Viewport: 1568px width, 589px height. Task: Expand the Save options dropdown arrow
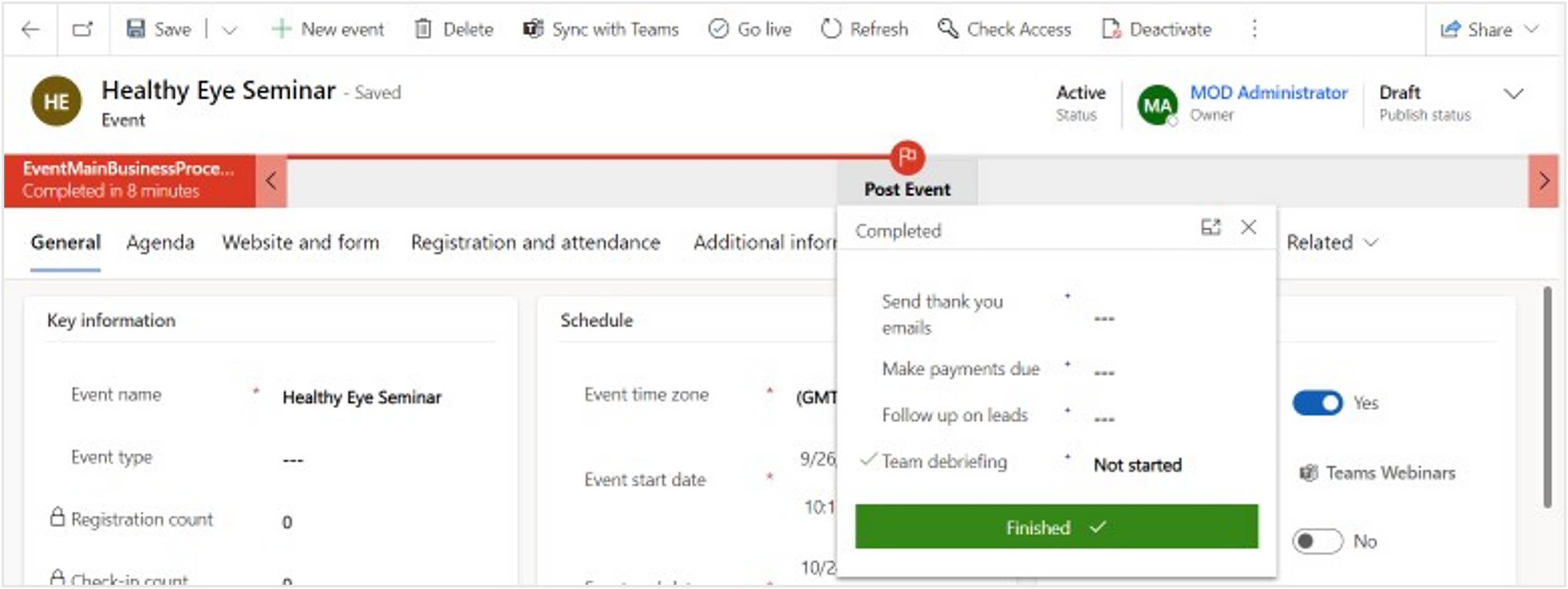click(230, 29)
